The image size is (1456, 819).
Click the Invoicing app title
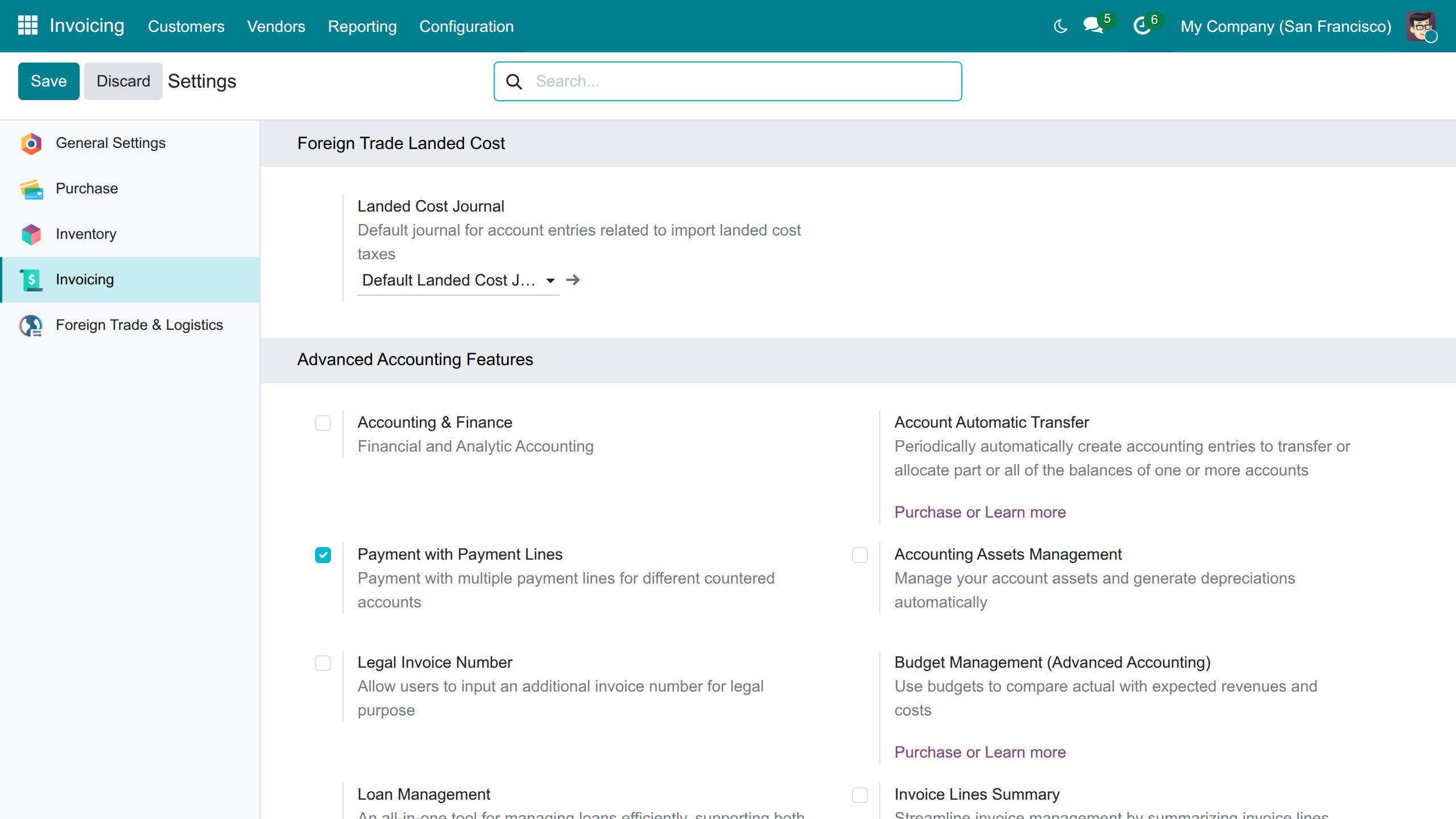pos(87,26)
